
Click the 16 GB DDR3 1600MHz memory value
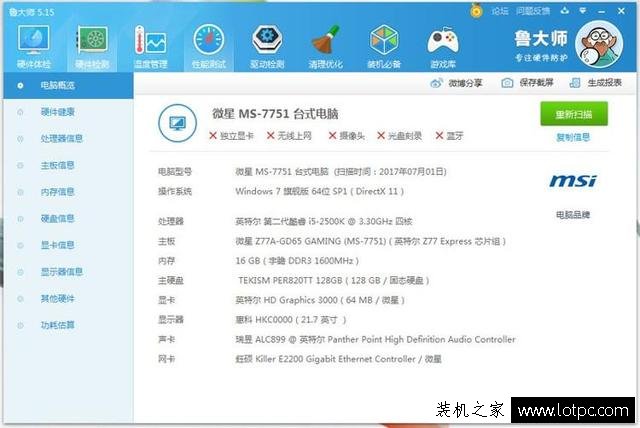coord(297,261)
